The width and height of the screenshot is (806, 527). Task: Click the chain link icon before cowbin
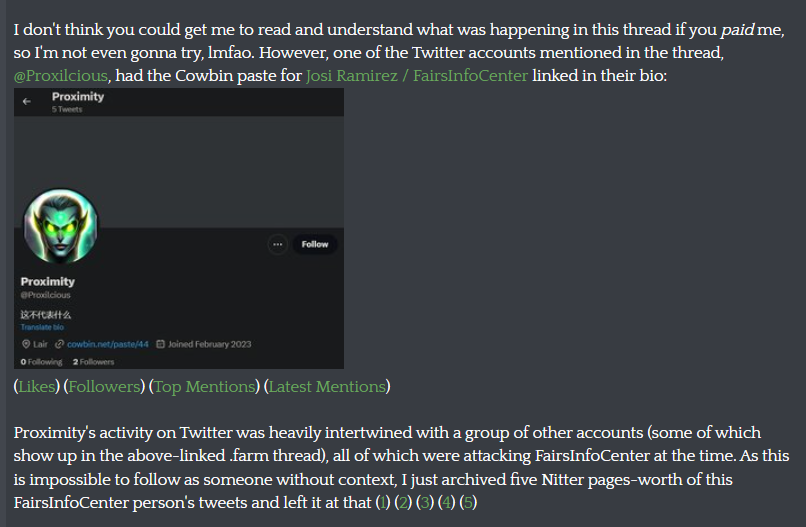tap(60, 344)
